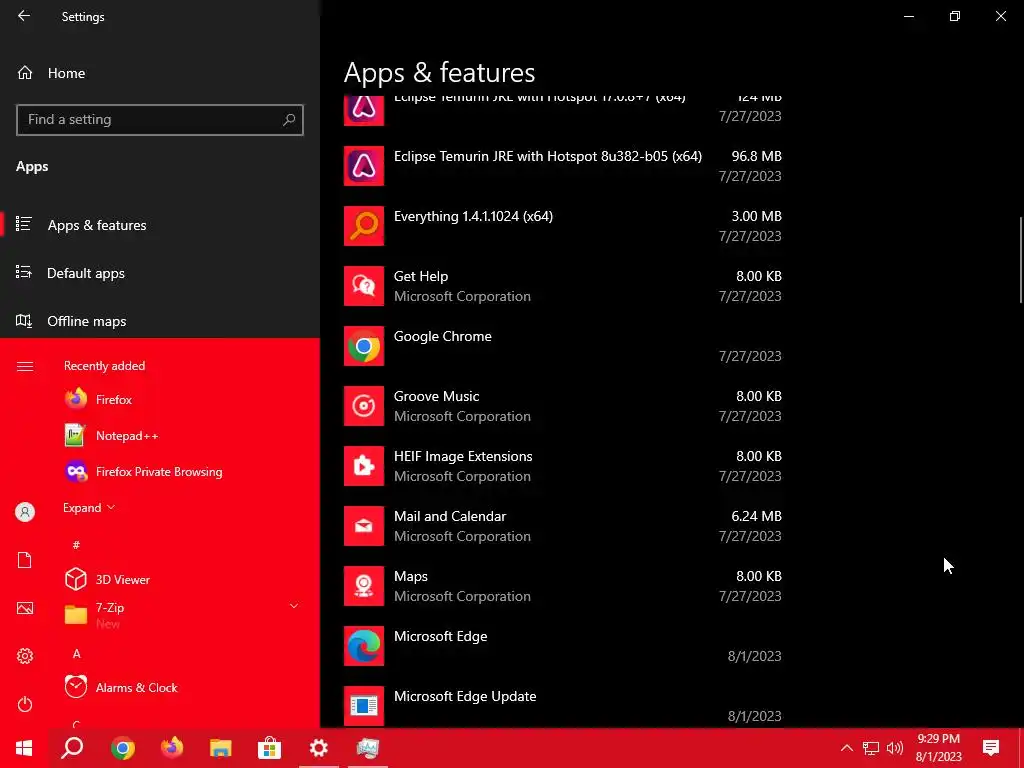This screenshot has width=1024, height=768.
Task: Select Apps & features in sidebar
Action: 160,225
